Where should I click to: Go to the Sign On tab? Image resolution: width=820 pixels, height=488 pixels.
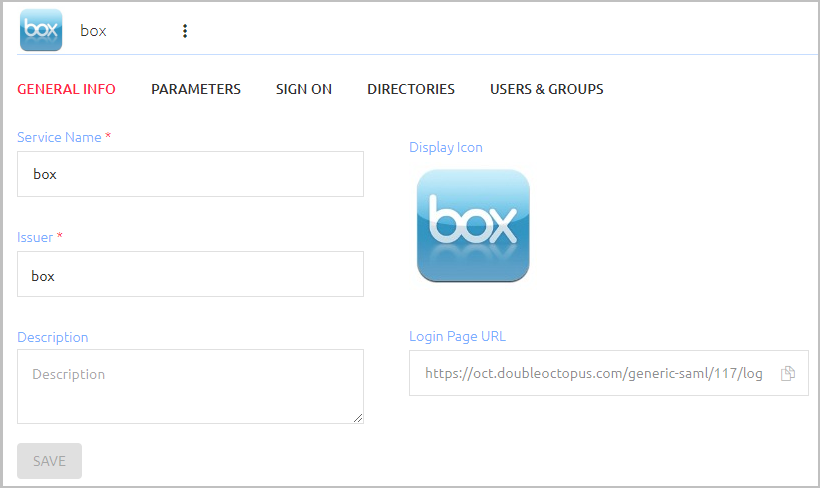pyautogui.click(x=304, y=89)
